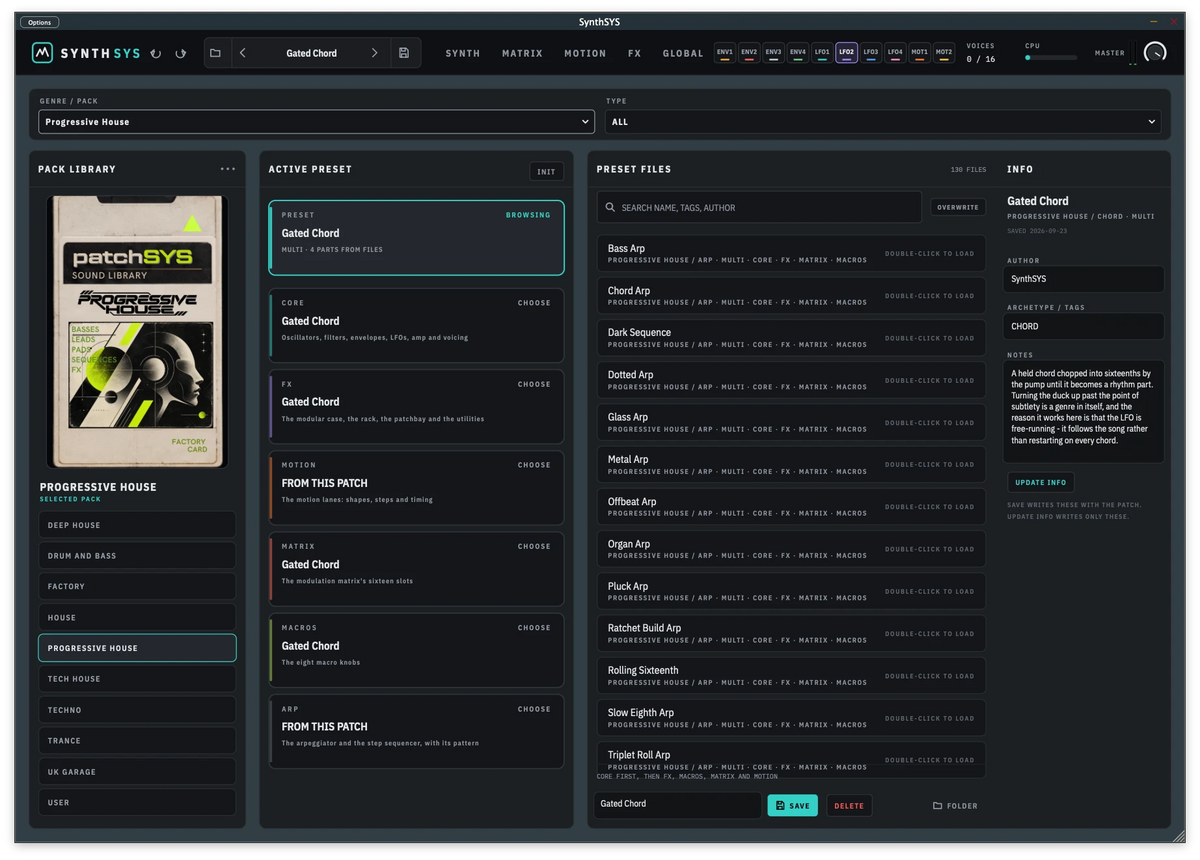Click the SAVE button
The width and height of the screenshot is (1200, 860).
[792, 805]
